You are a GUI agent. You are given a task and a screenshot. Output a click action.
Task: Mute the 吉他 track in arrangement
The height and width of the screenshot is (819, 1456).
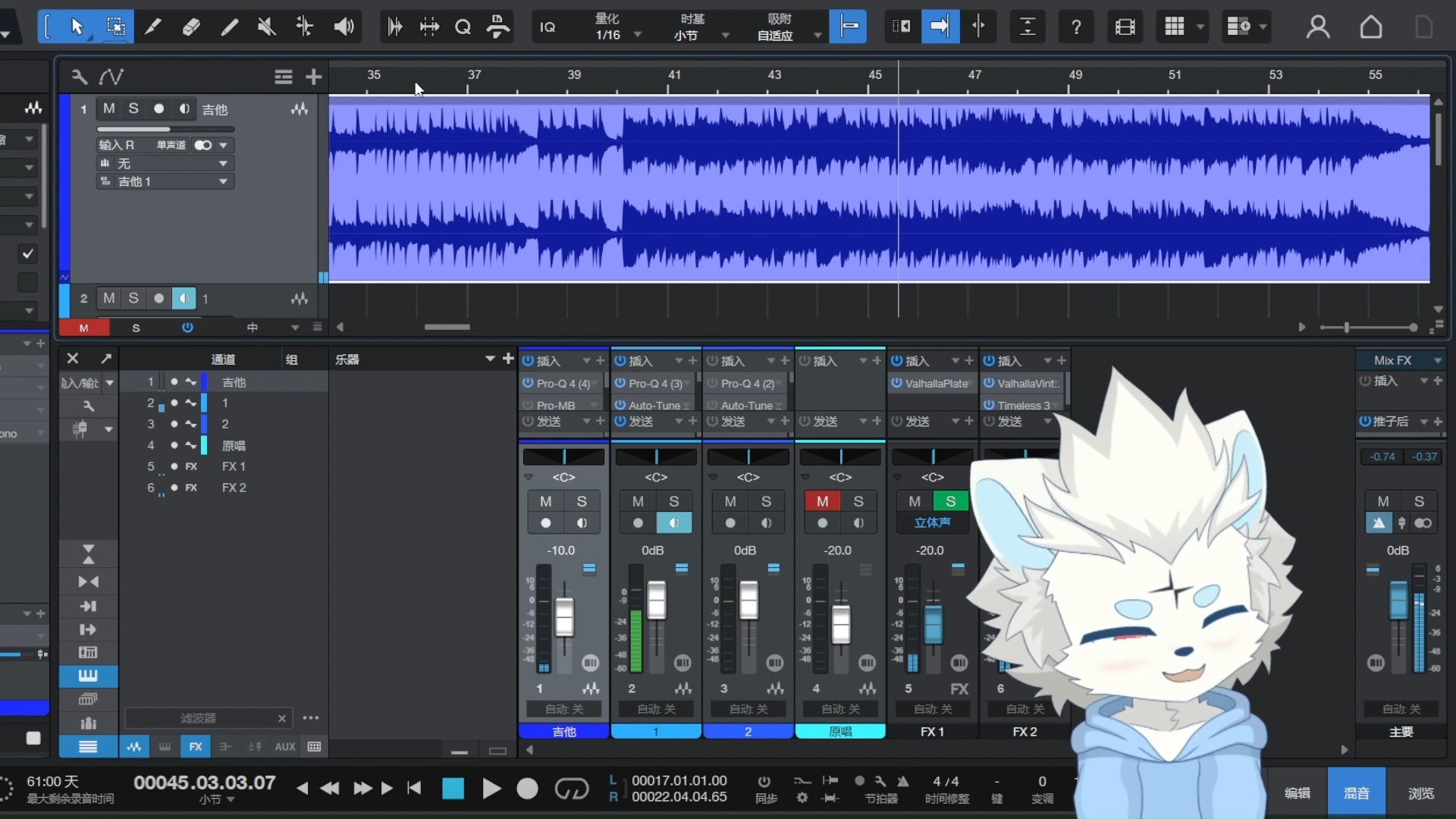pos(109,108)
